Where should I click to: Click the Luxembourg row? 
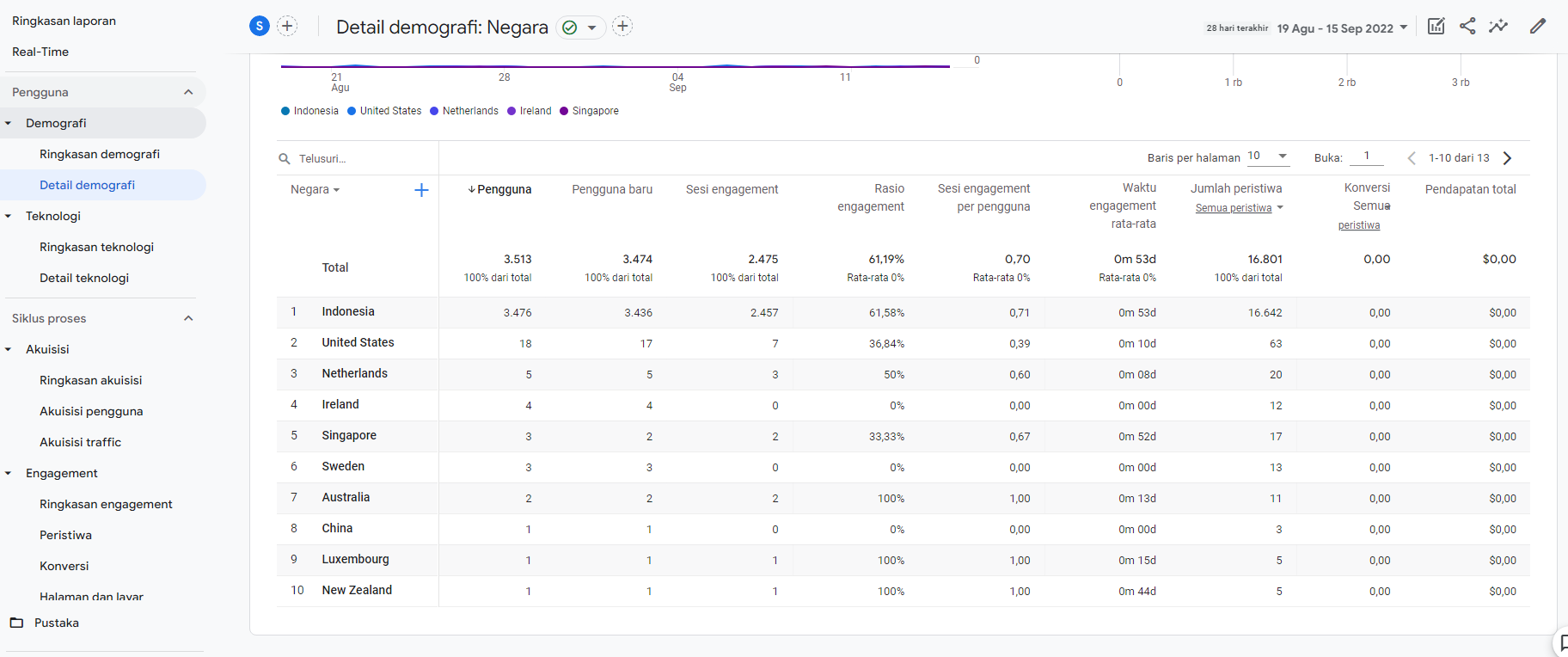point(903,560)
